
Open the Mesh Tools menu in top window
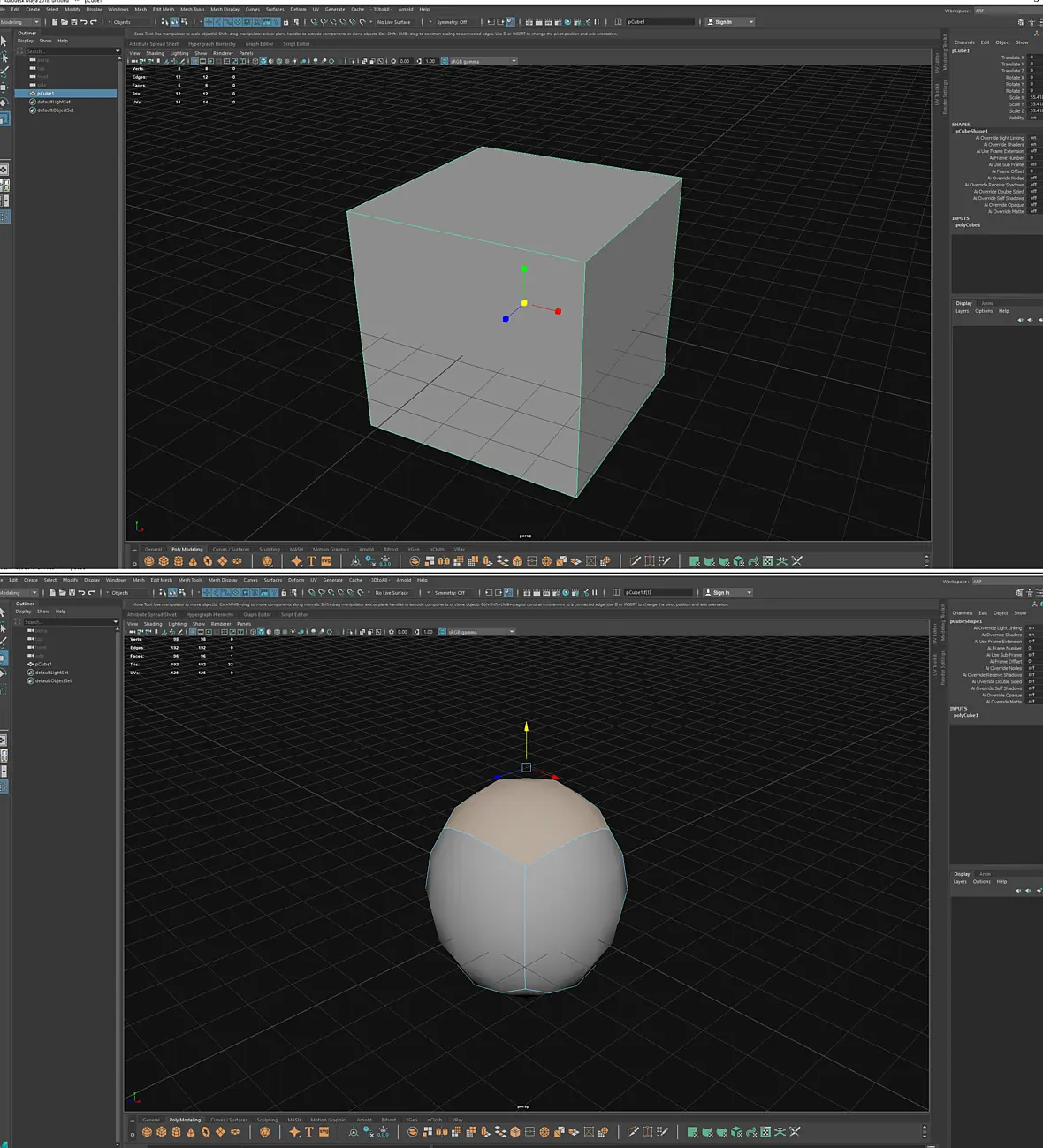[192, 10]
